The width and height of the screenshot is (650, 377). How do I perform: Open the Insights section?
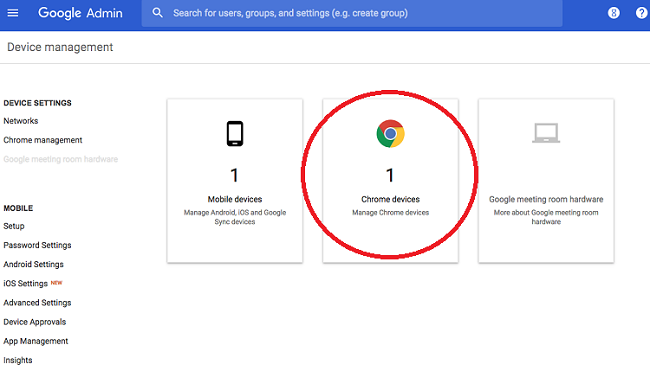pos(18,360)
